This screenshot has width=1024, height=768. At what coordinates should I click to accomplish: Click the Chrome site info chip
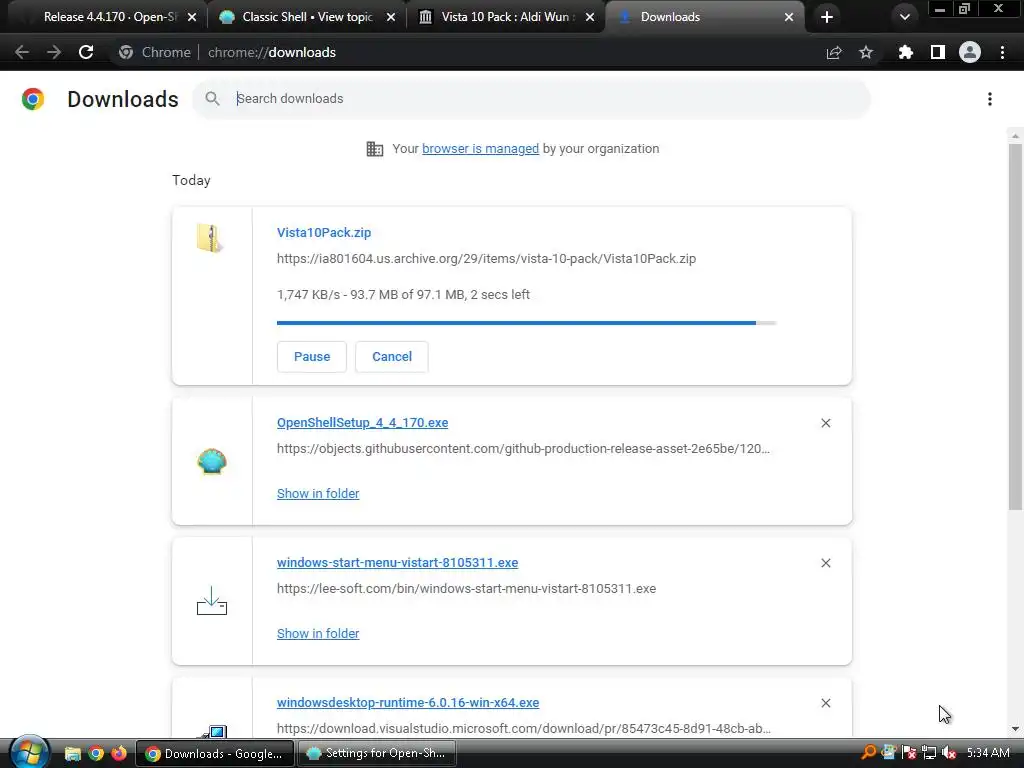pyautogui.click(x=155, y=52)
